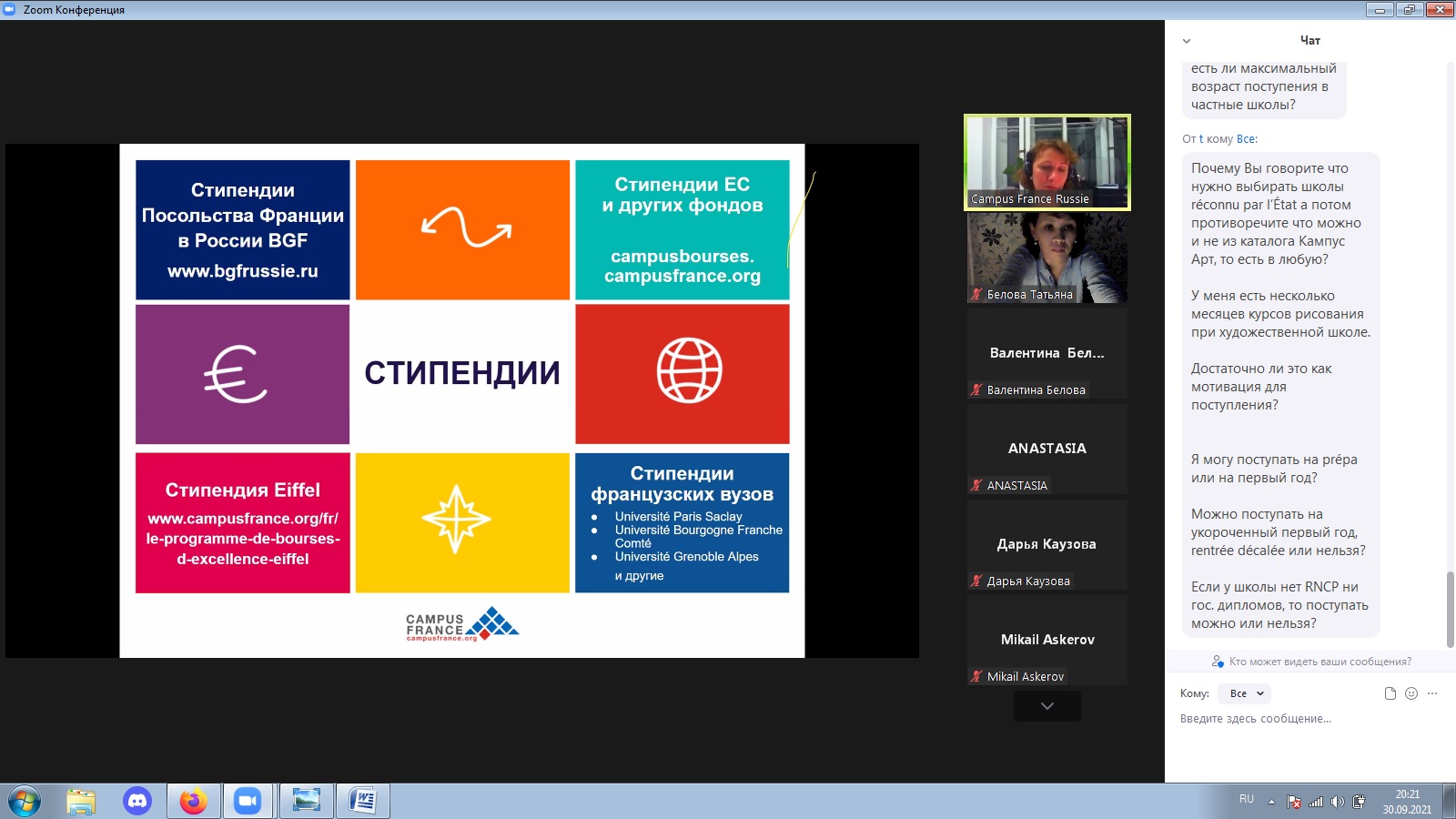
Task: Click the muted mic indicator for ANASTASIA
Action: tap(976, 486)
